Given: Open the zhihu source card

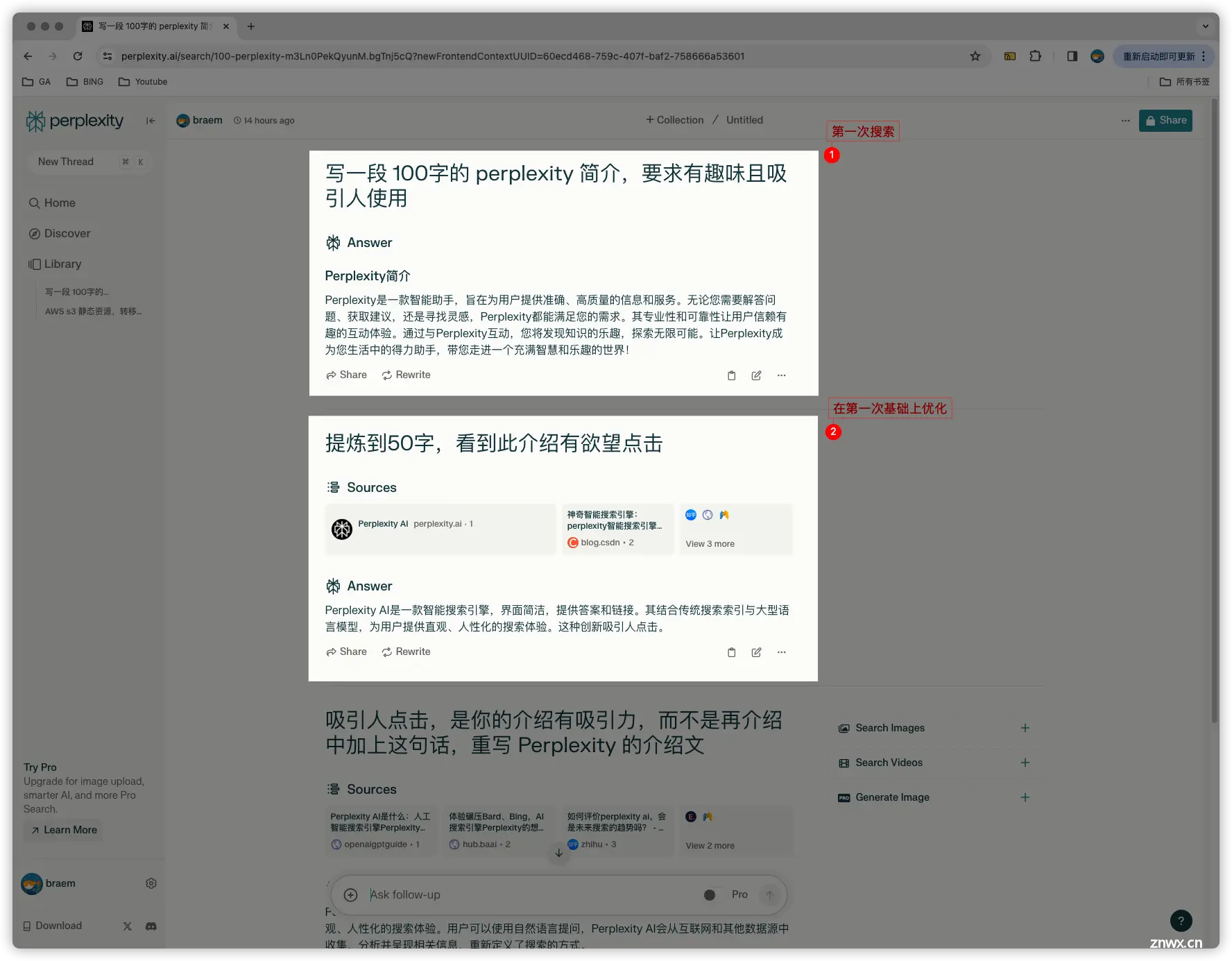Looking at the screenshot, I should click(617, 831).
